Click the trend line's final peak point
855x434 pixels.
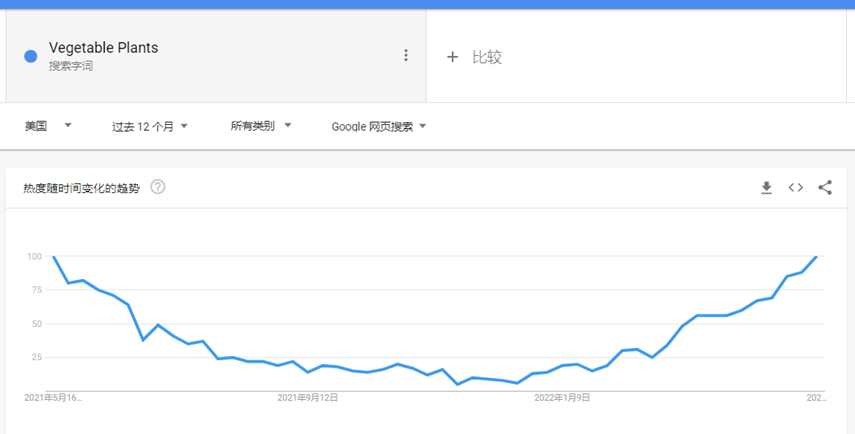tap(817, 257)
